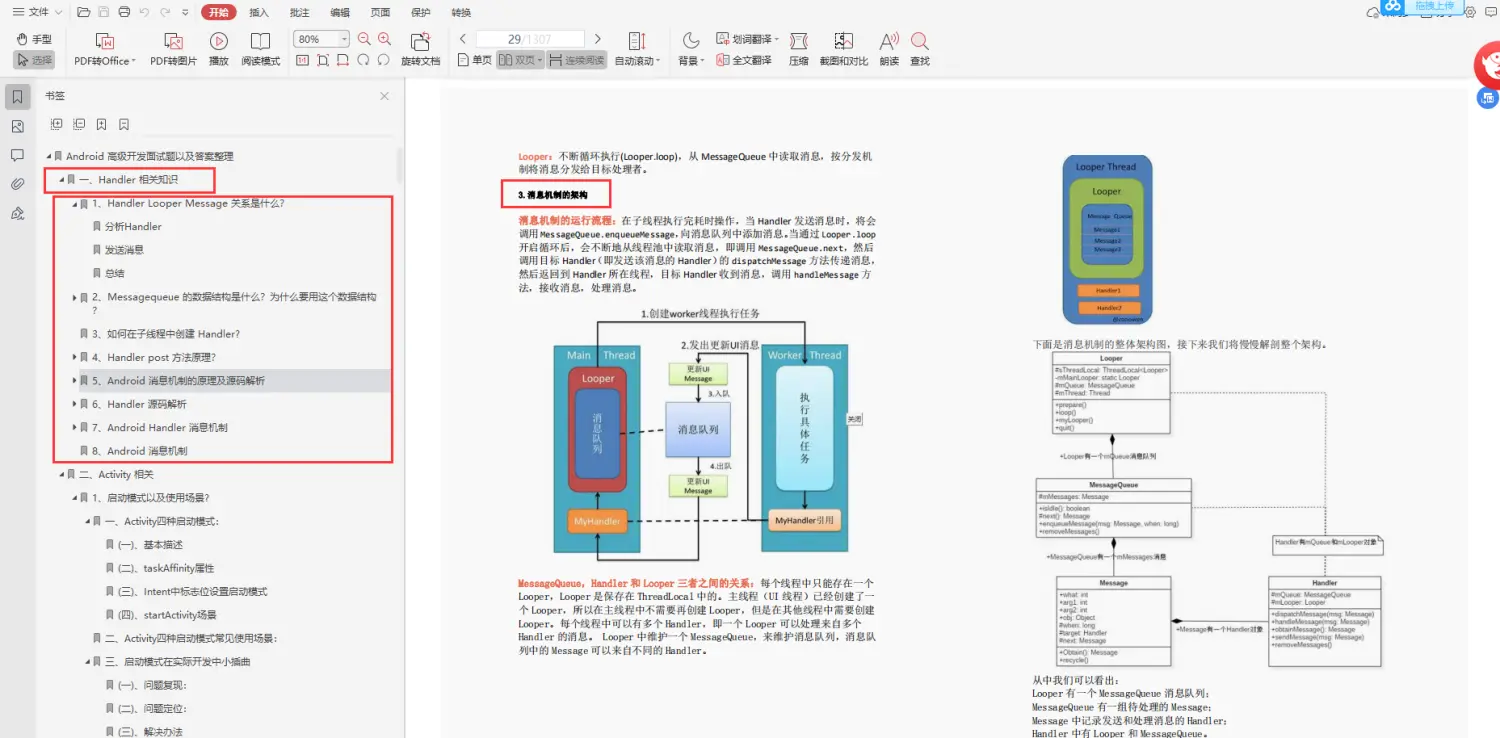Click collapse all bookmarks icon
The height and width of the screenshot is (738, 1500).
[79, 124]
